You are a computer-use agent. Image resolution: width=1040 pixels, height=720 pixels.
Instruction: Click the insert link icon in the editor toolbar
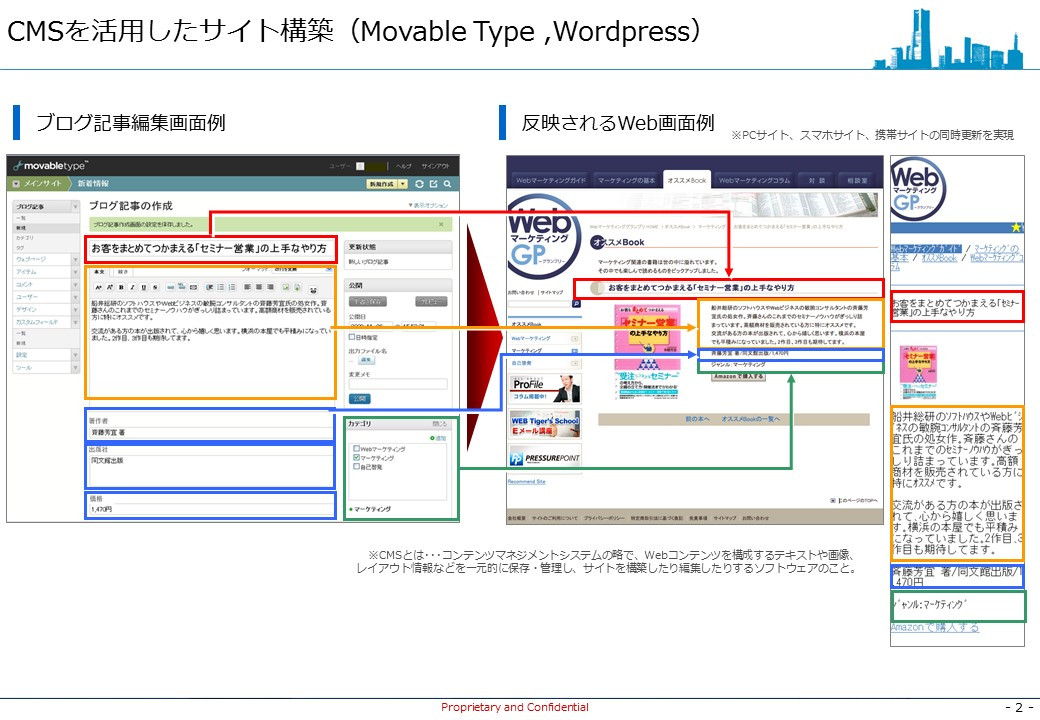click(x=171, y=287)
